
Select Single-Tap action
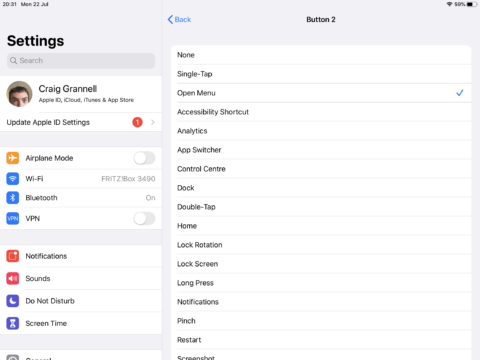click(x=321, y=74)
